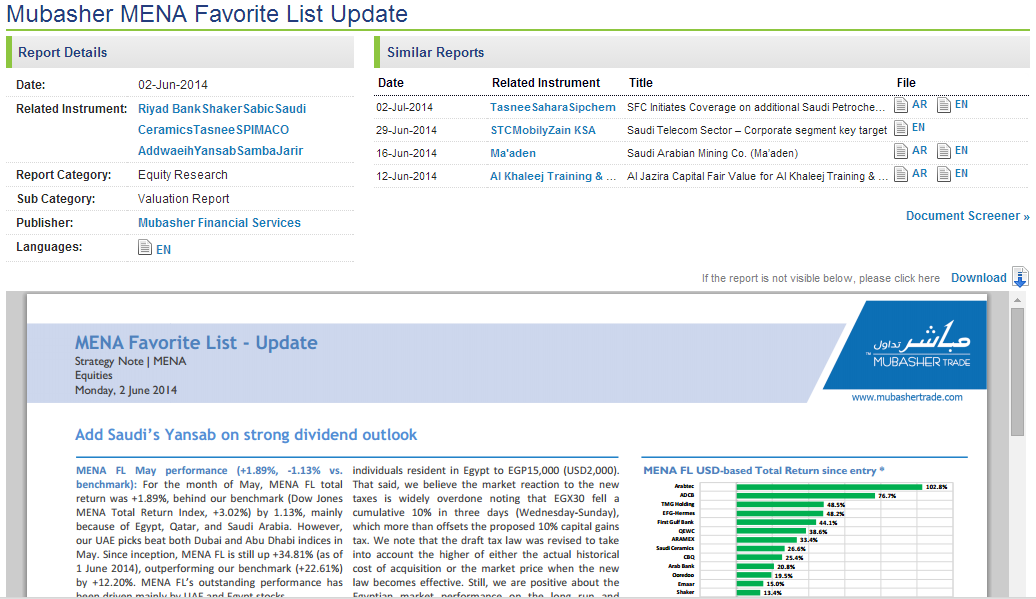The width and height of the screenshot is (1036, 599).
Task: Open the STC instrument link
Action: tap(501, 130)
